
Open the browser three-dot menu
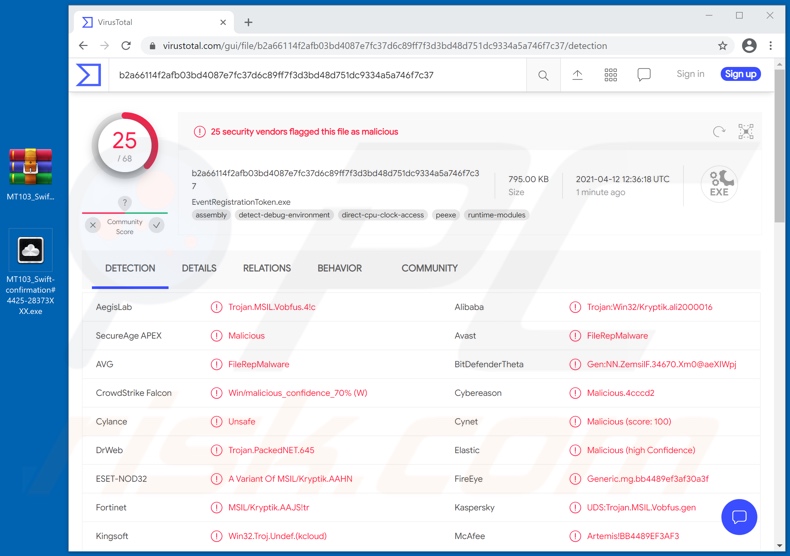coord(770,46)
